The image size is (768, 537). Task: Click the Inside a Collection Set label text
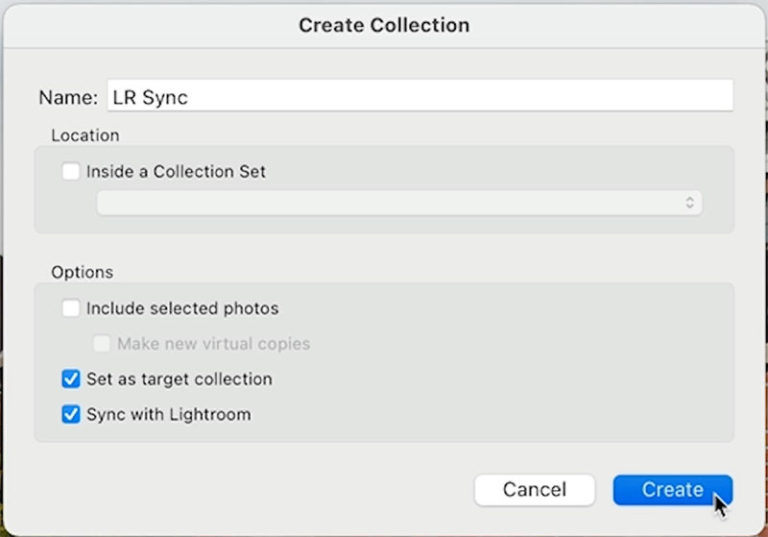coord(176,171)
